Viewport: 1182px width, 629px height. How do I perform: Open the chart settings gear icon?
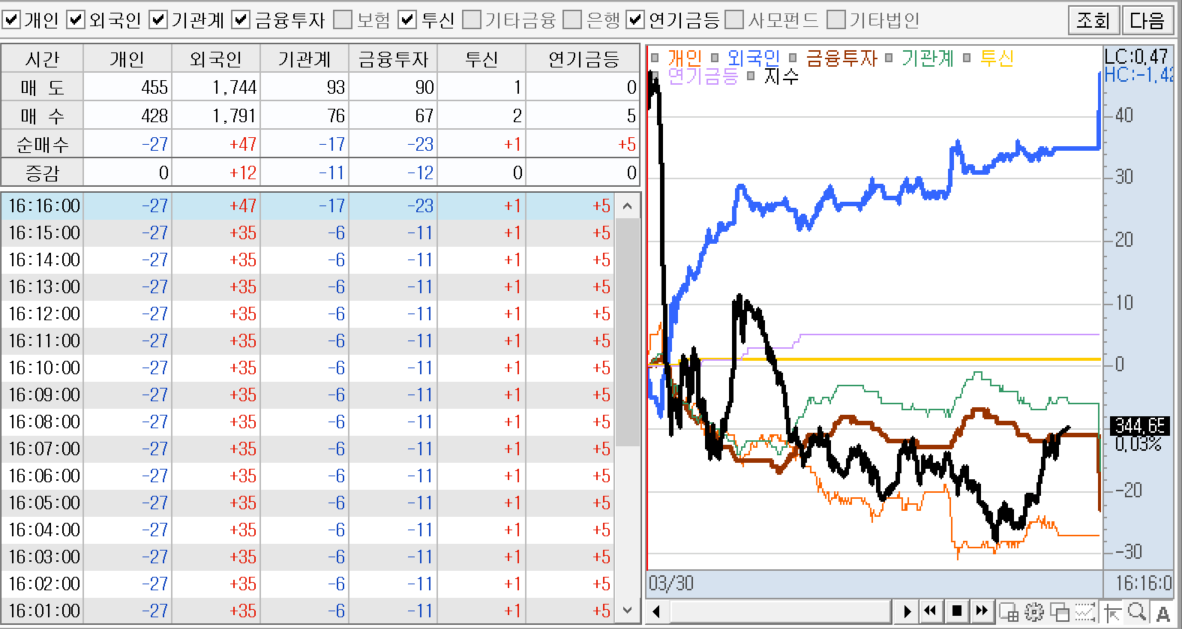point(1035,611)
